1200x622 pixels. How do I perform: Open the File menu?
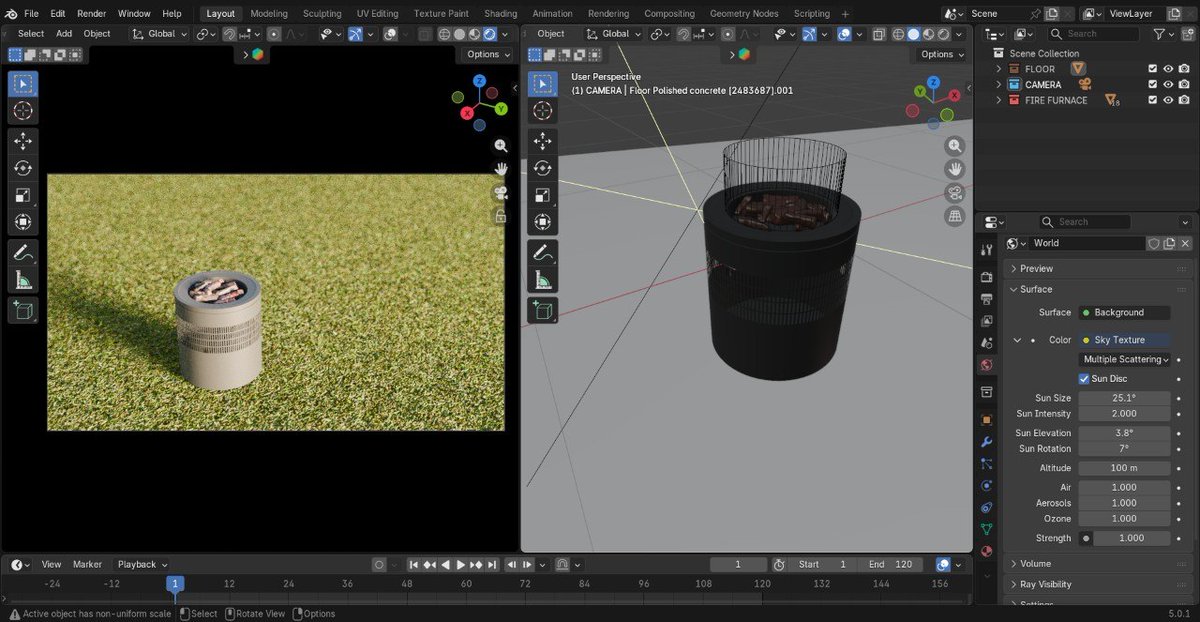coord(31,13)
